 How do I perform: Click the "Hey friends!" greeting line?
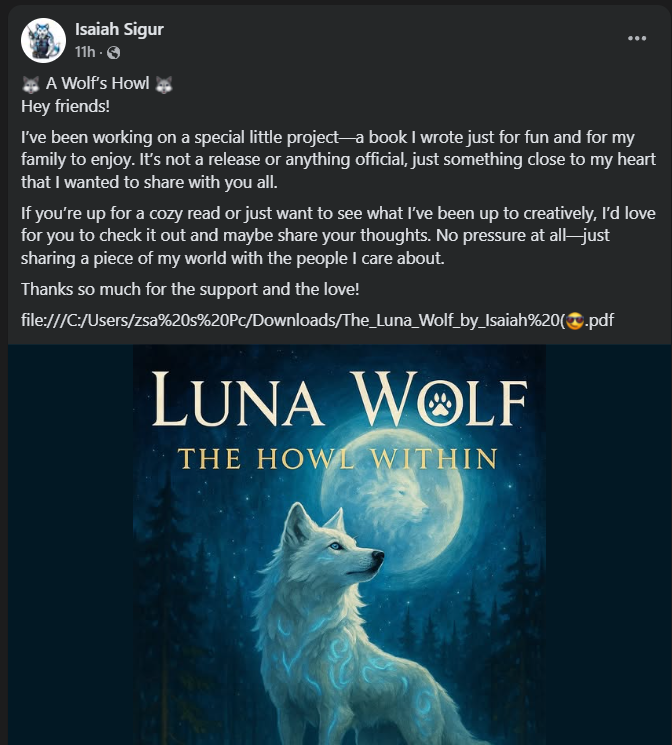[66, 106]
